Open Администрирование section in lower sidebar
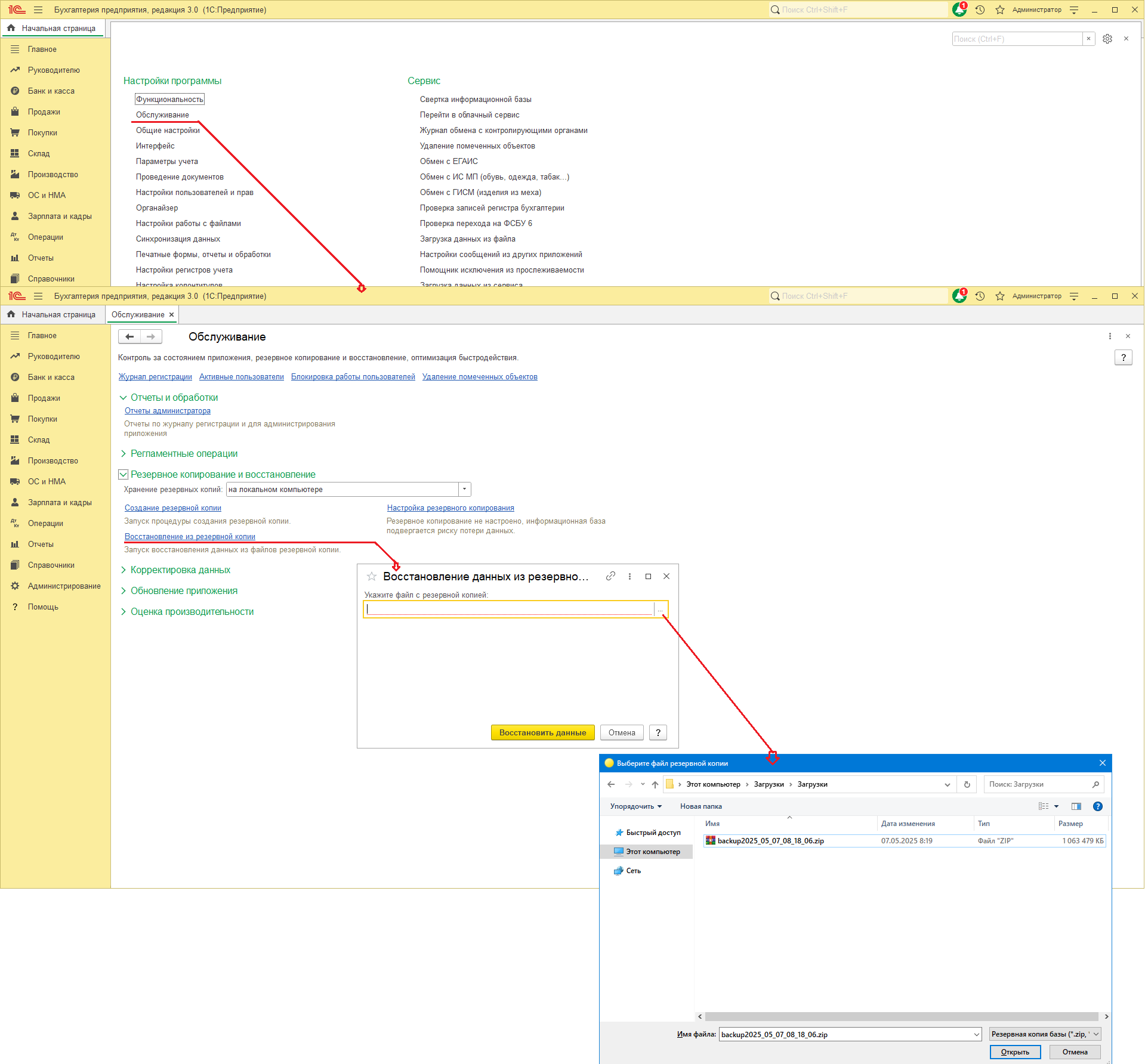1148x1064 pixels. (55, 586)
